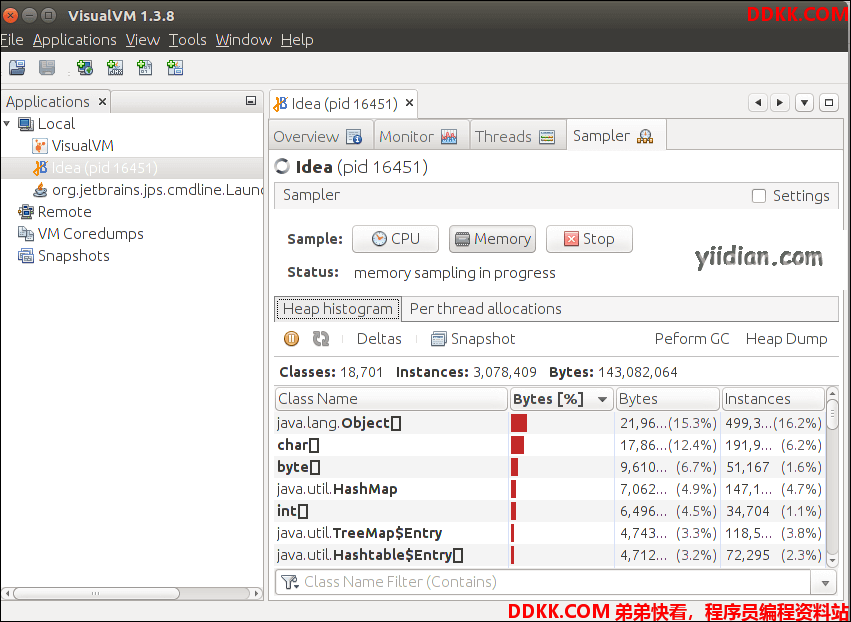
Task: Open the Help menu
Action: 297,40
